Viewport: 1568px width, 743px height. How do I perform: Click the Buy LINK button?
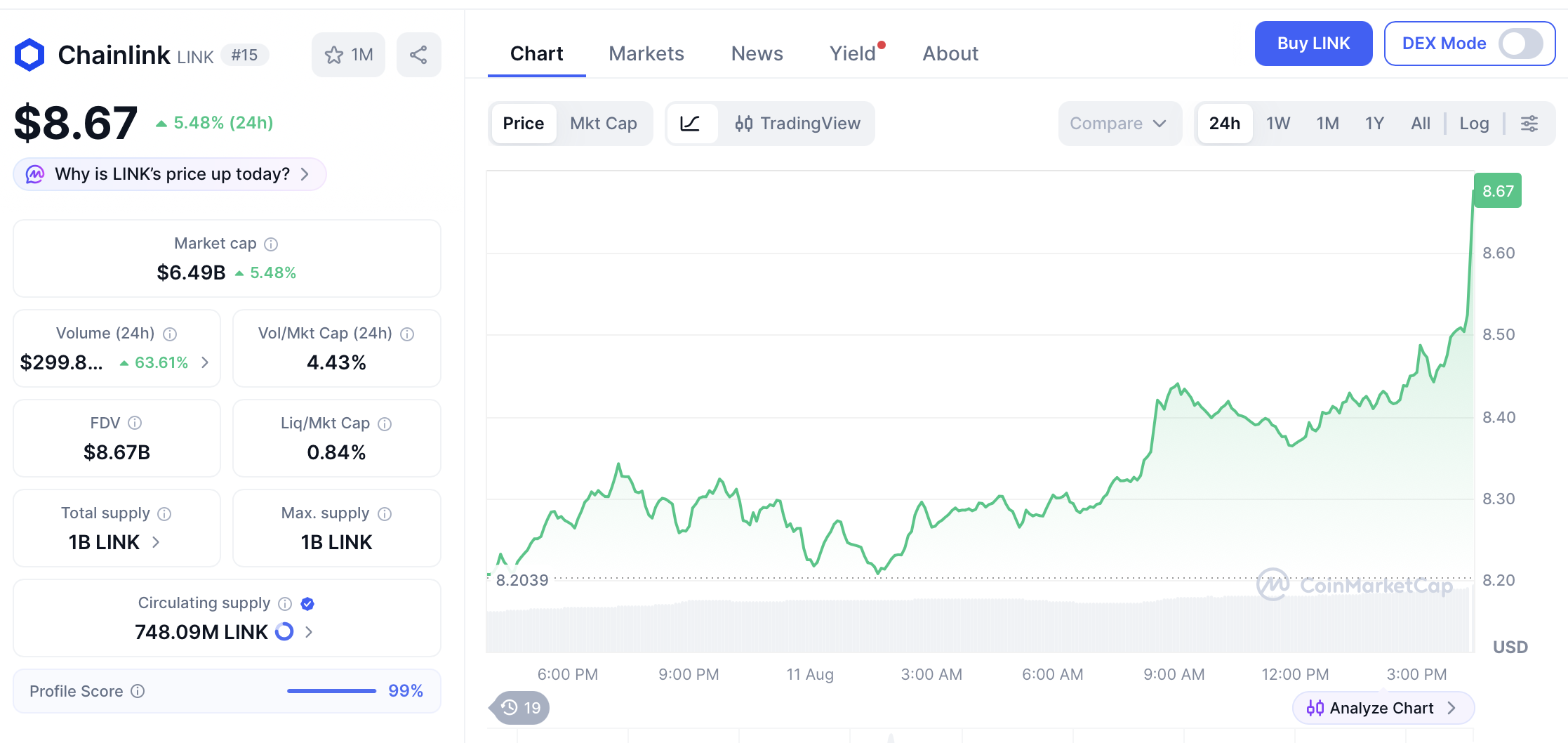click(x=1313, y=44)
